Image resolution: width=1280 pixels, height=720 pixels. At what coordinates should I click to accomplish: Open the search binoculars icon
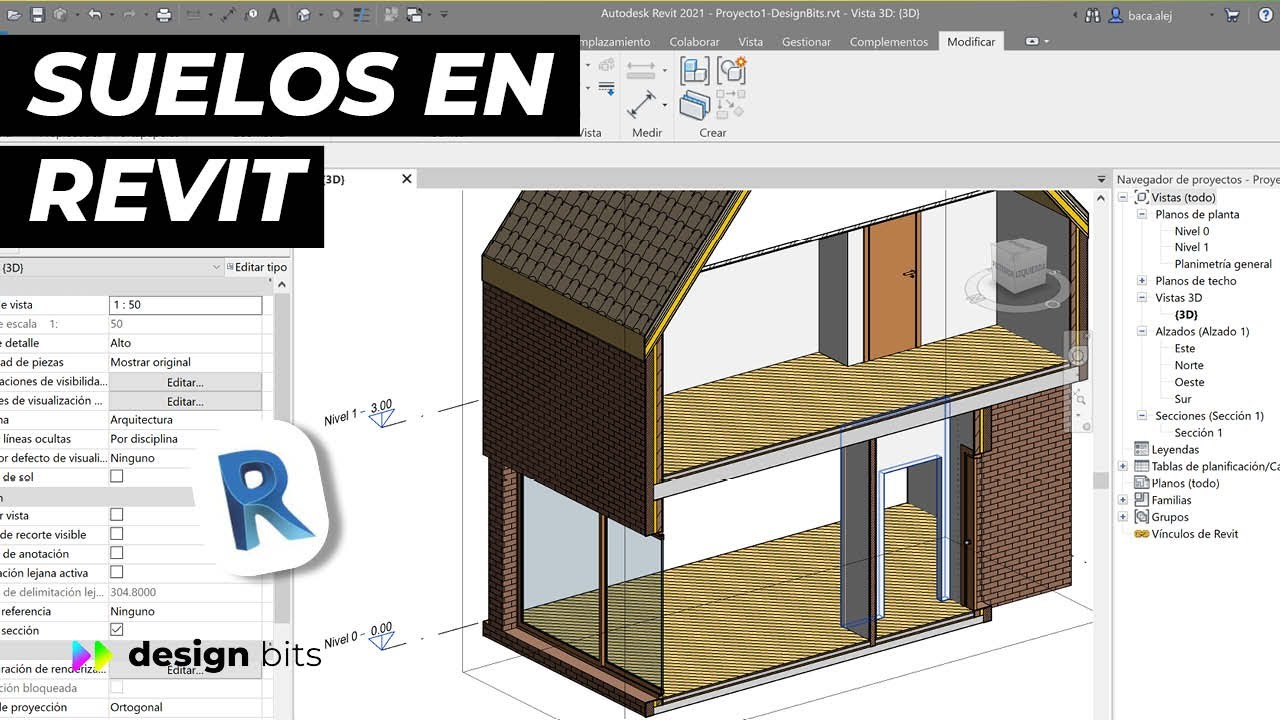1092,15
